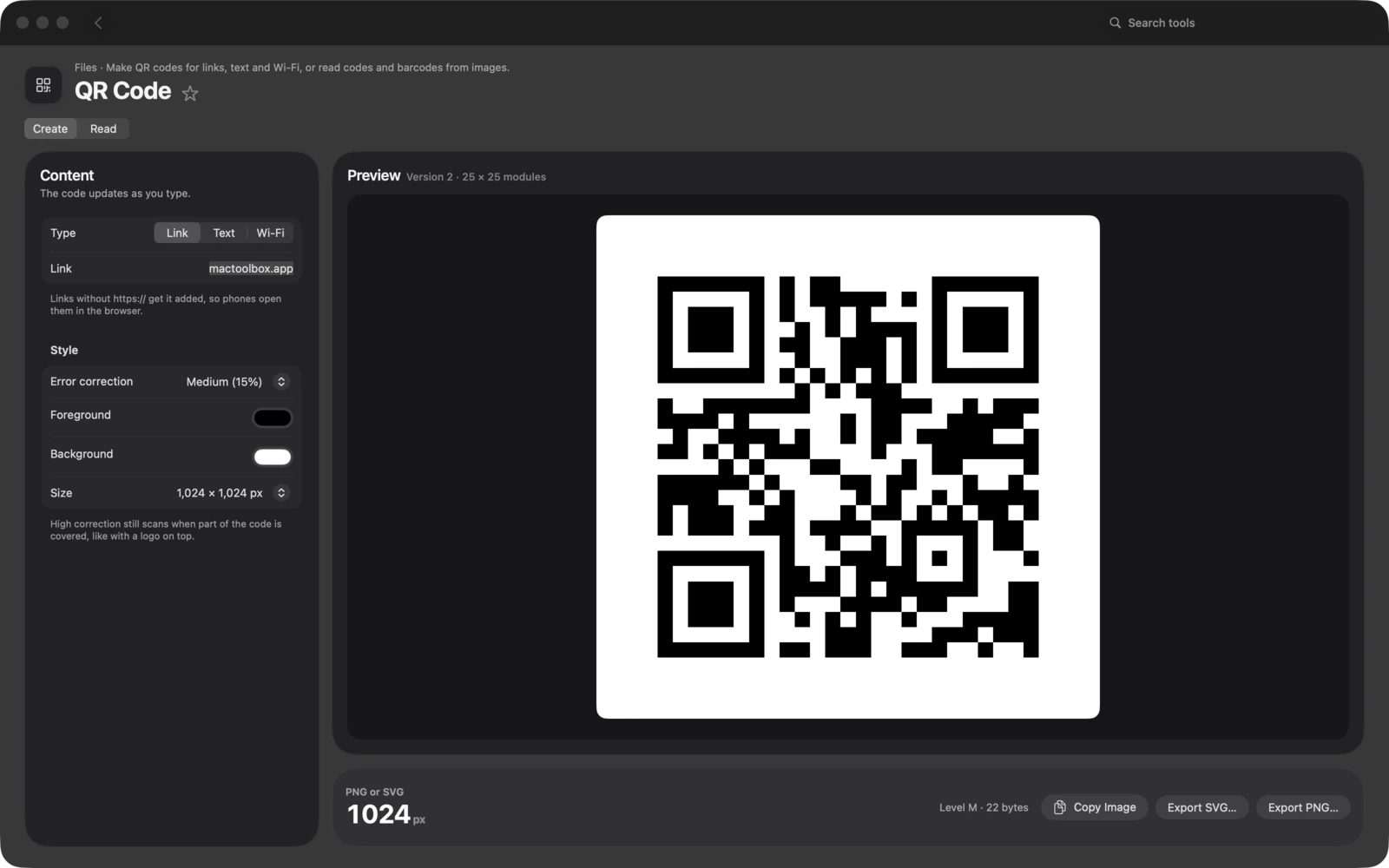This screenshot has height=868, width=1389.
Task: Click the large "1024" size readout
Action: coord(379,814)
